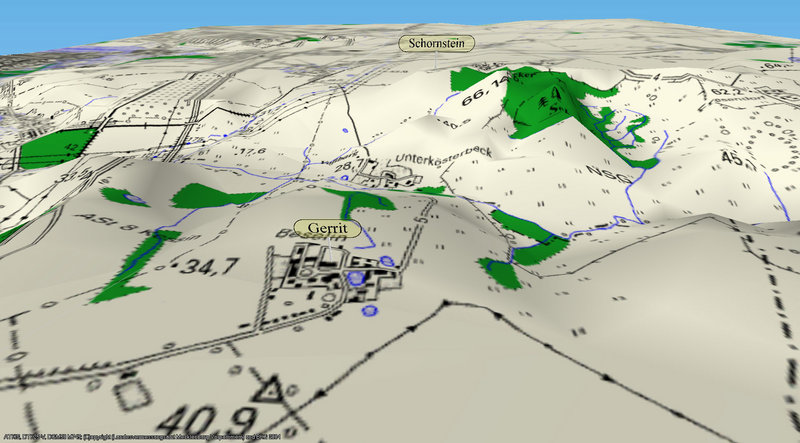800x443 pixels.
Task: Click number 42 inside green forest patch
Action: pyautogui.click(x=71, y=147)
